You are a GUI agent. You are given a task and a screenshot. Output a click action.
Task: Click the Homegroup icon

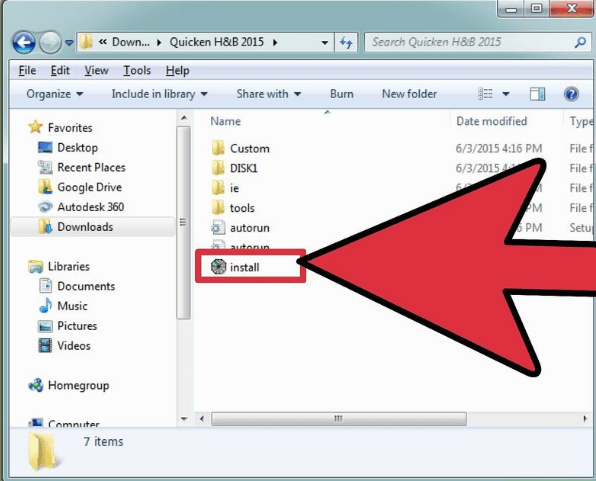[x=36, y=385]
